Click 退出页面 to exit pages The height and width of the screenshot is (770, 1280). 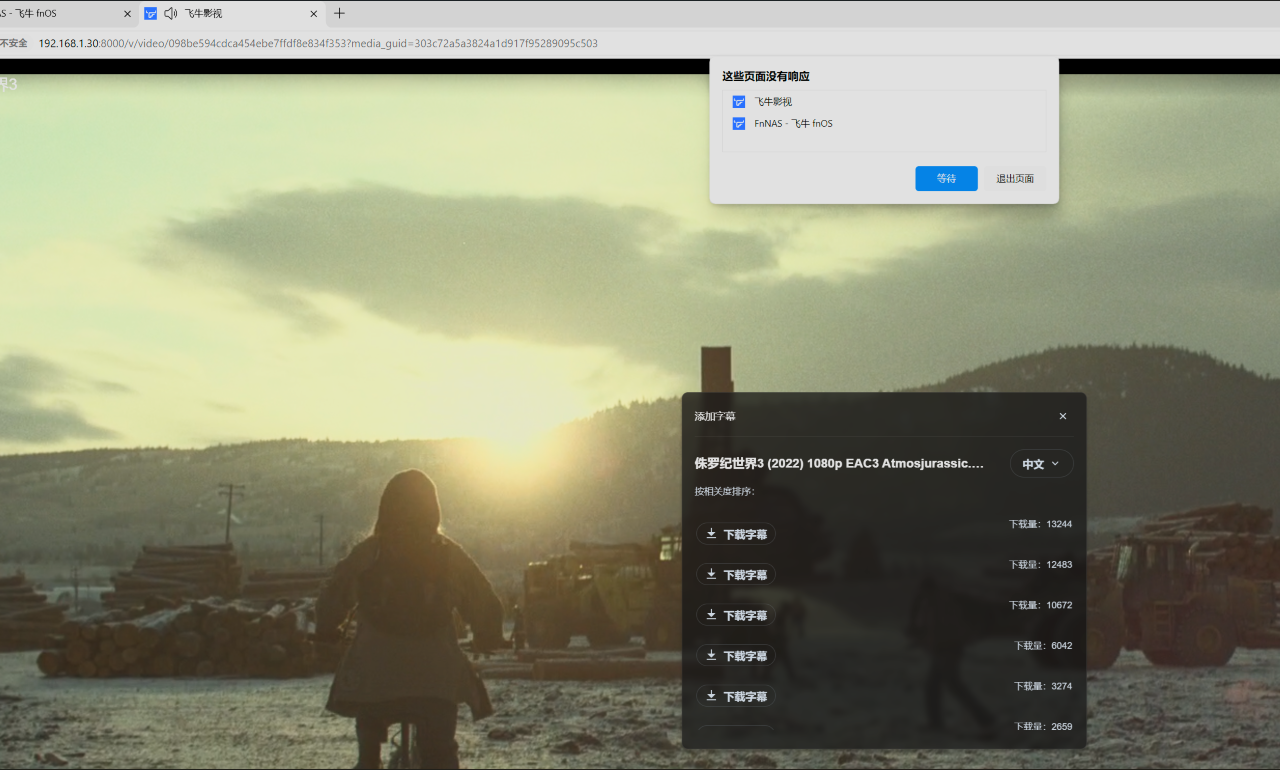[1015, 179]
